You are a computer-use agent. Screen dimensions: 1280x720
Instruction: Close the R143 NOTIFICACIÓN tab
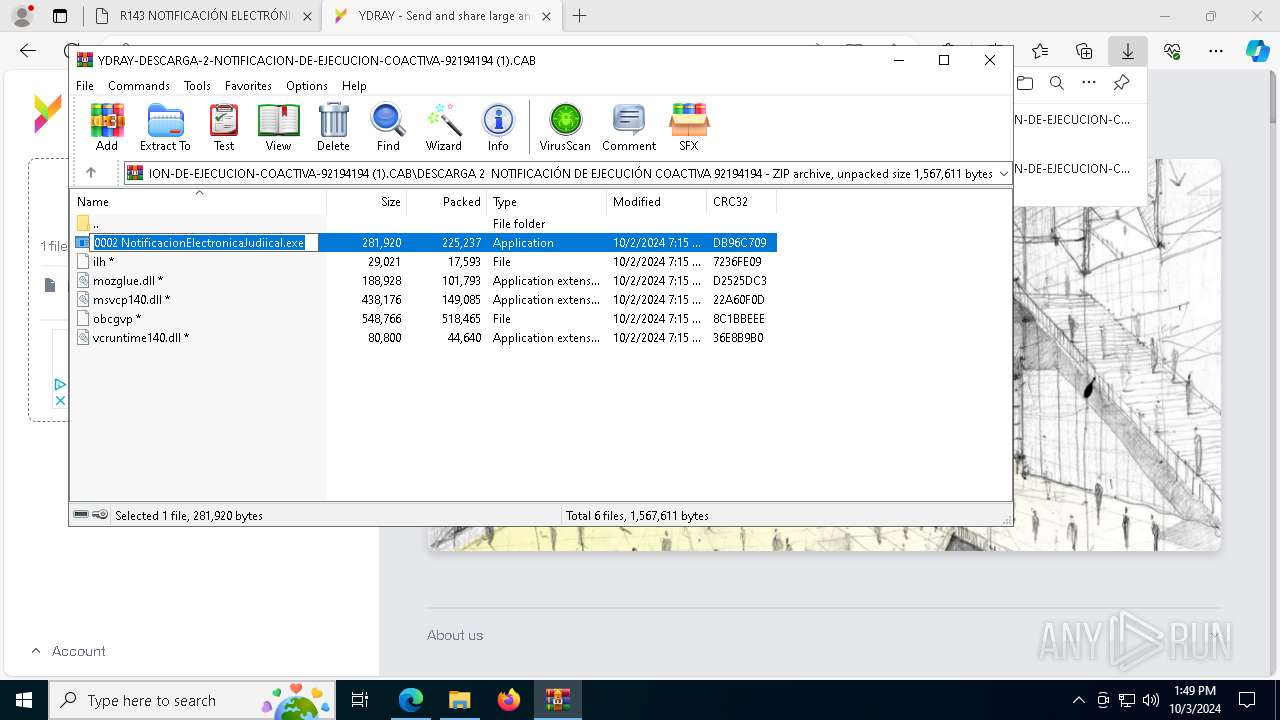coord(307,16)
